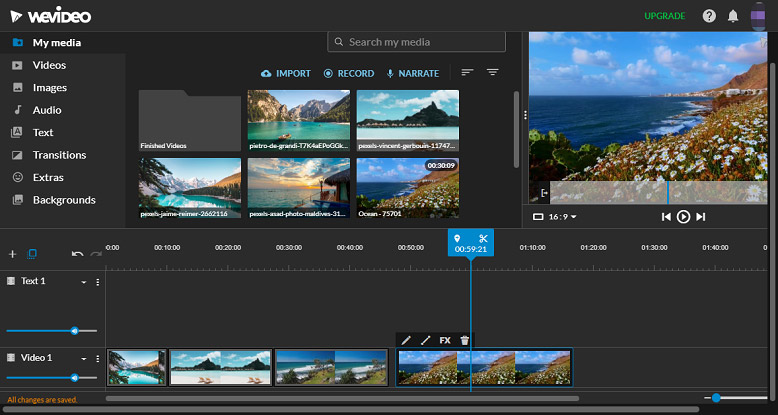This screenshot has width=778, height=415.
Task: Open the clip editor pencil icon
Action: pos(406,340)
